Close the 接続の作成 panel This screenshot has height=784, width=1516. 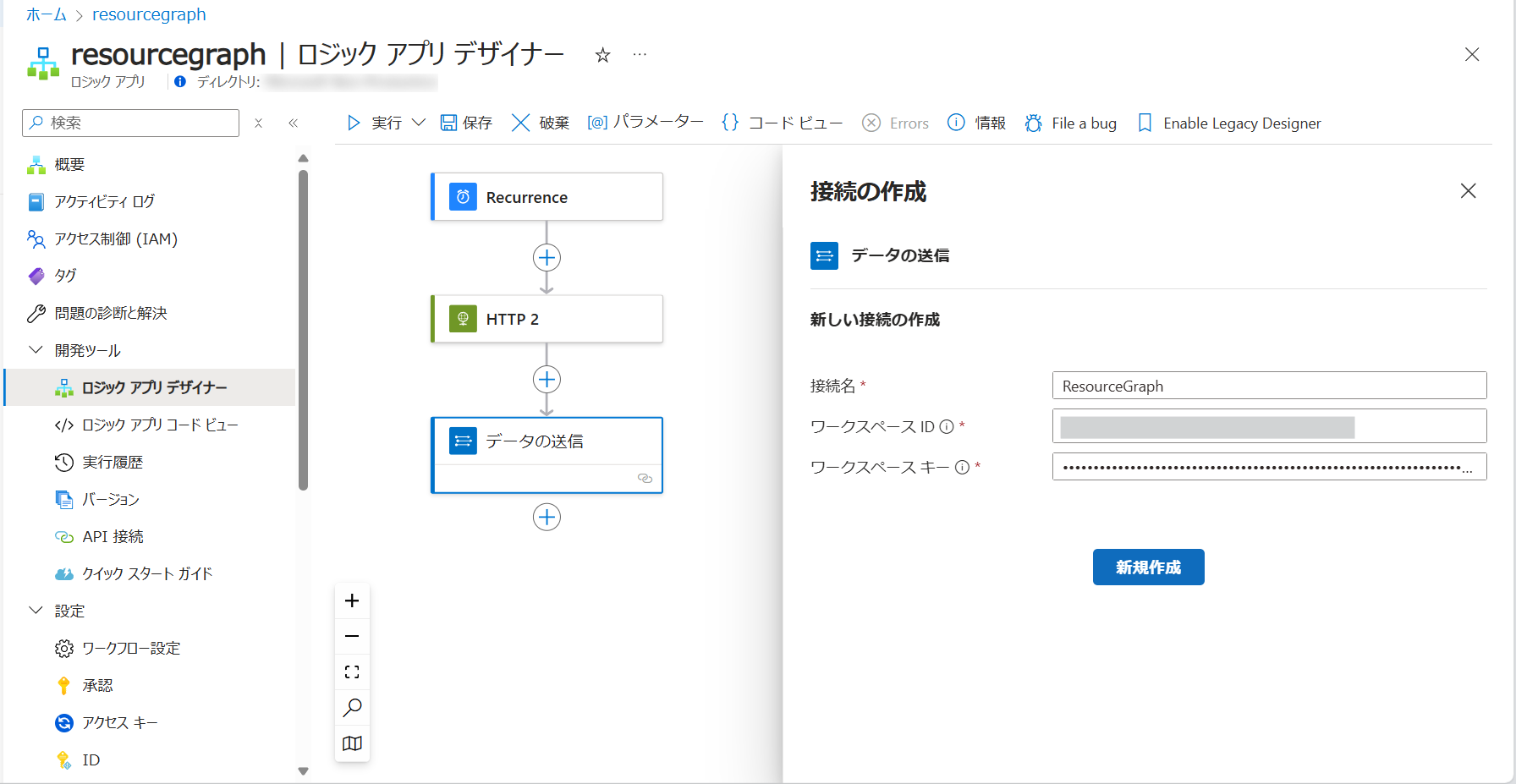(x=1468, y=191)
